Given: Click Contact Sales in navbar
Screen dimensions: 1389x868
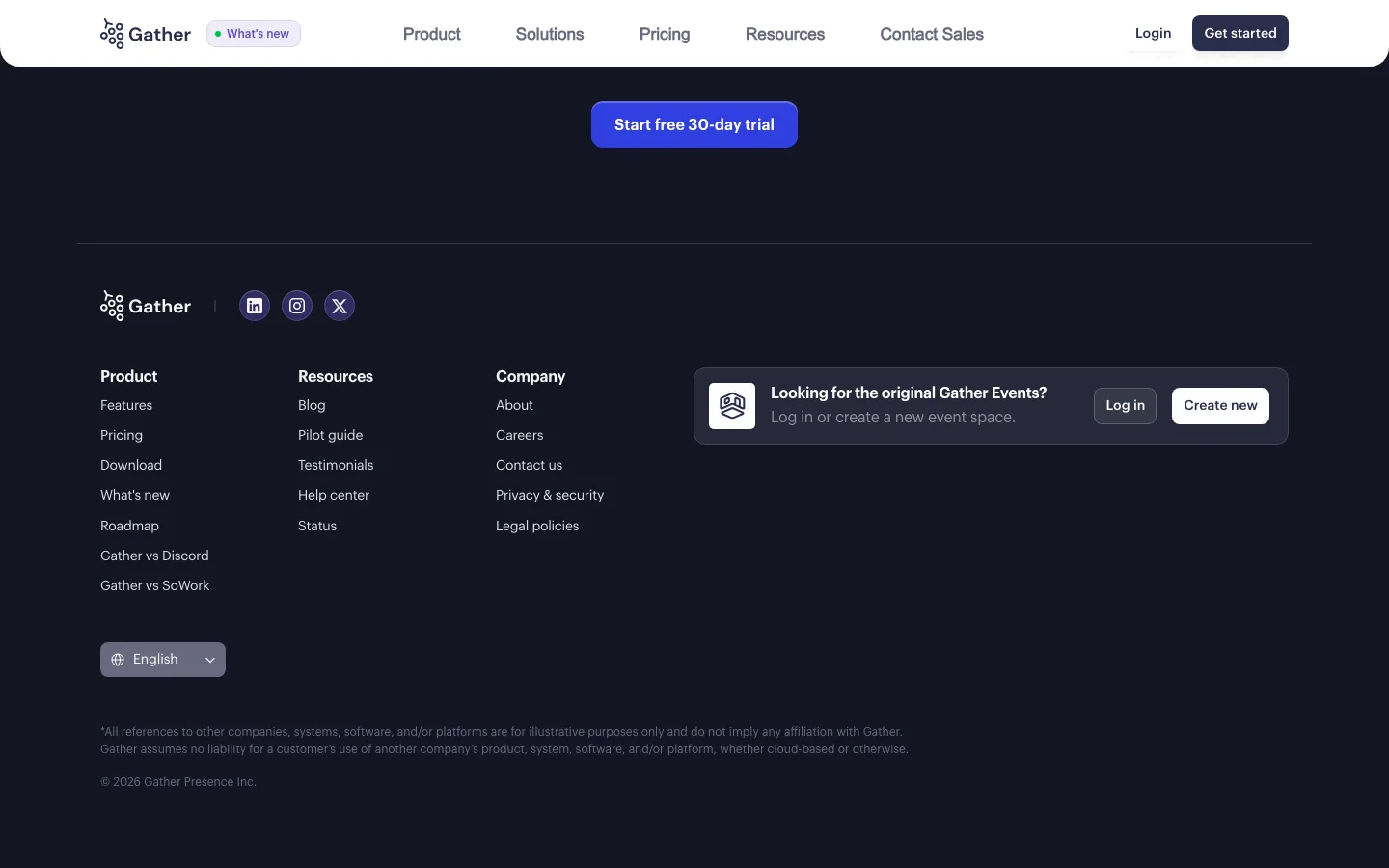Looking at the screenshot, I should pyautogui.click(x=932, y=34).
